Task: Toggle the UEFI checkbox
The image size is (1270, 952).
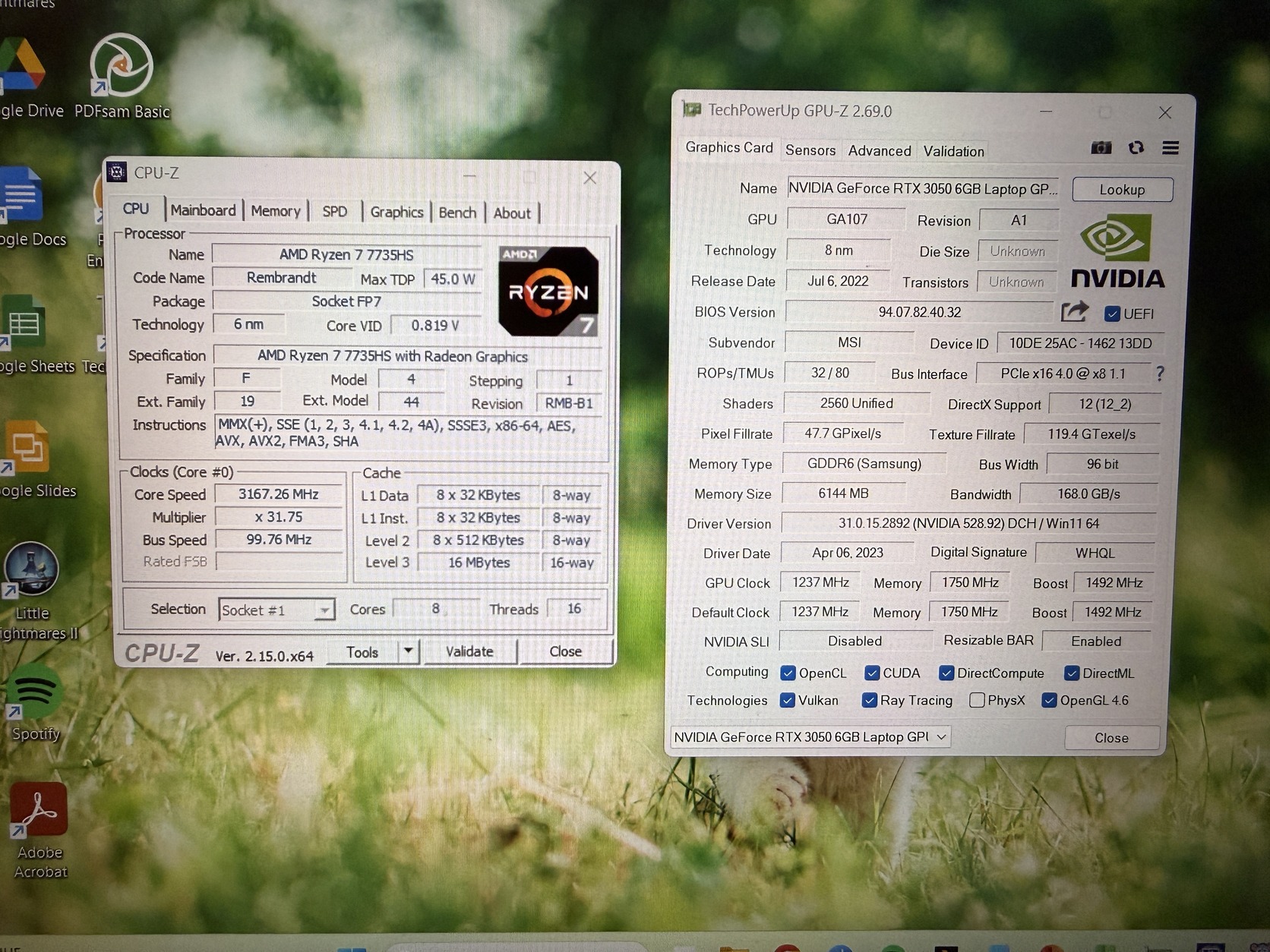Action: coord(1113,314)
